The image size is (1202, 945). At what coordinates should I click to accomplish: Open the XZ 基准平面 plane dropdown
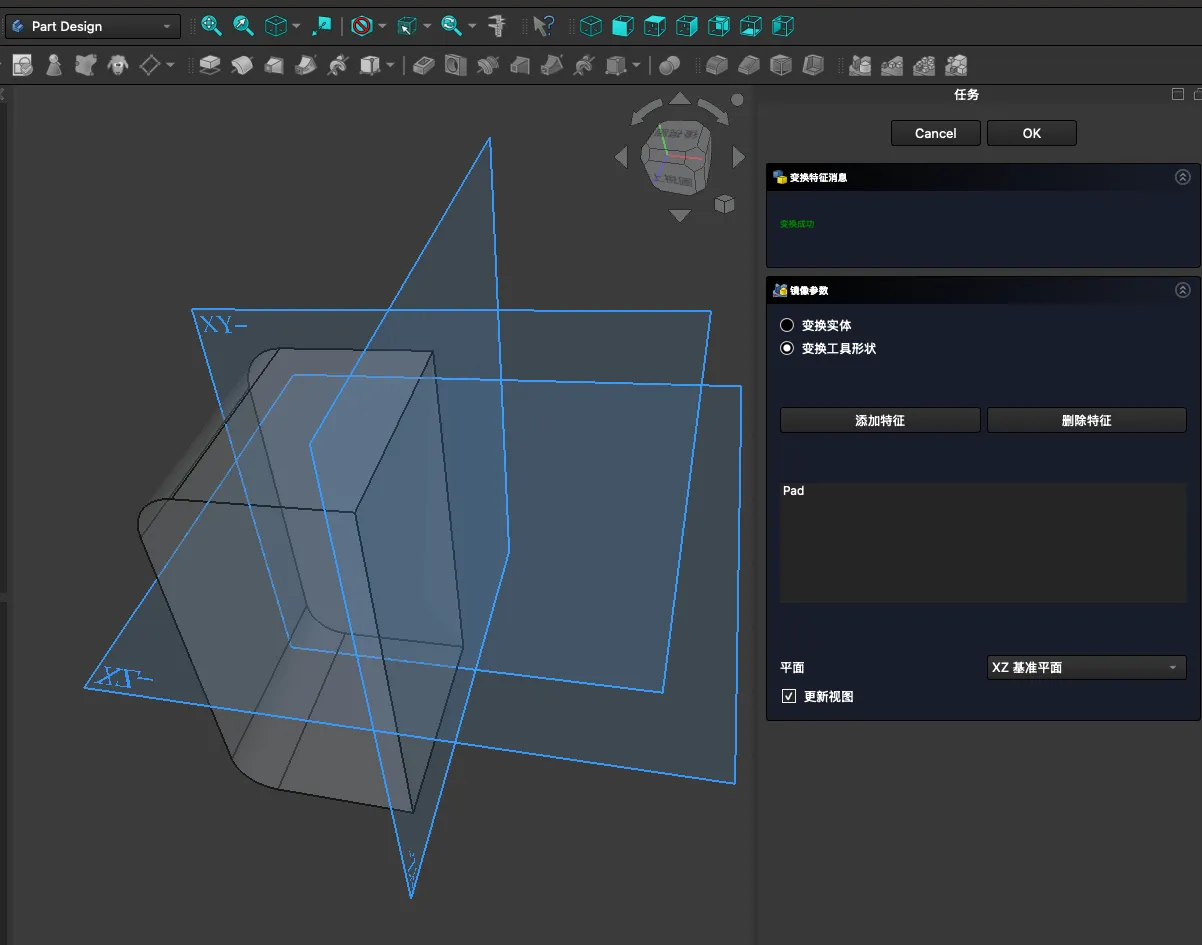[x=1086, y=667]
